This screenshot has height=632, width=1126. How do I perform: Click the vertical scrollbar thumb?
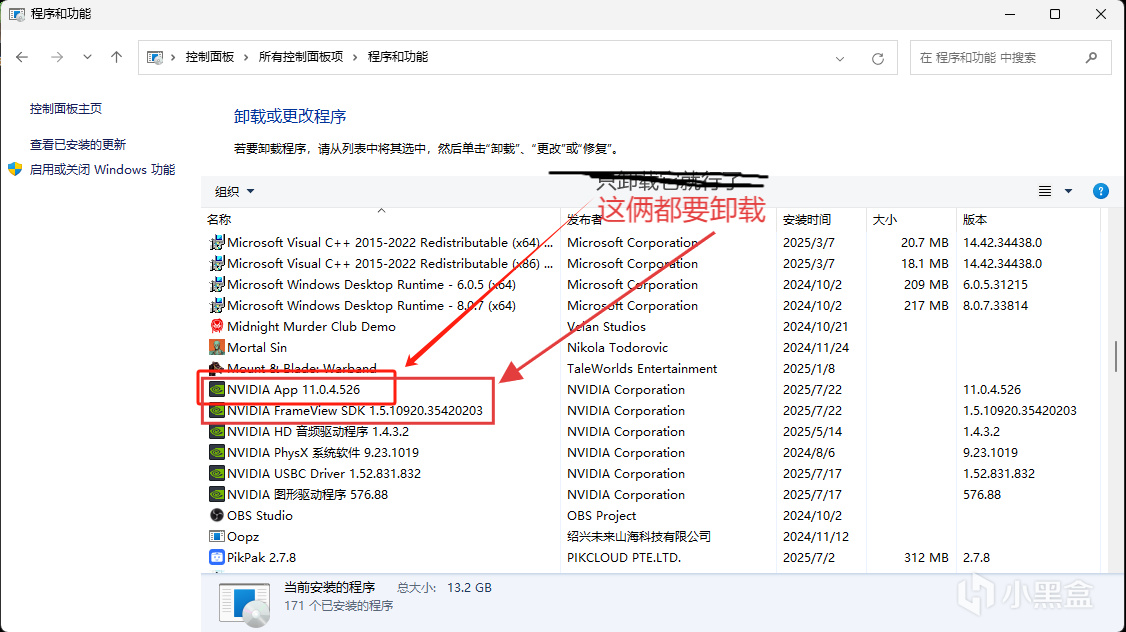pos(1116,356)
